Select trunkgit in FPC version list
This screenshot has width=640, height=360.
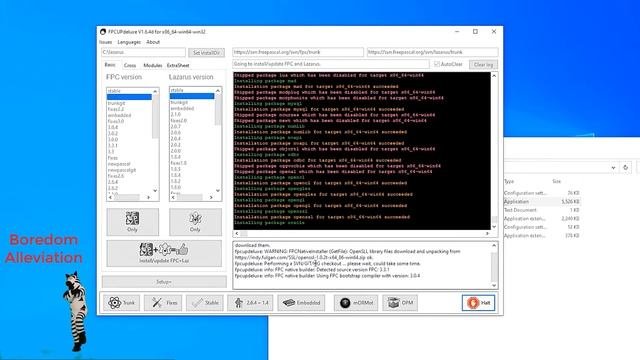point(117,103)
